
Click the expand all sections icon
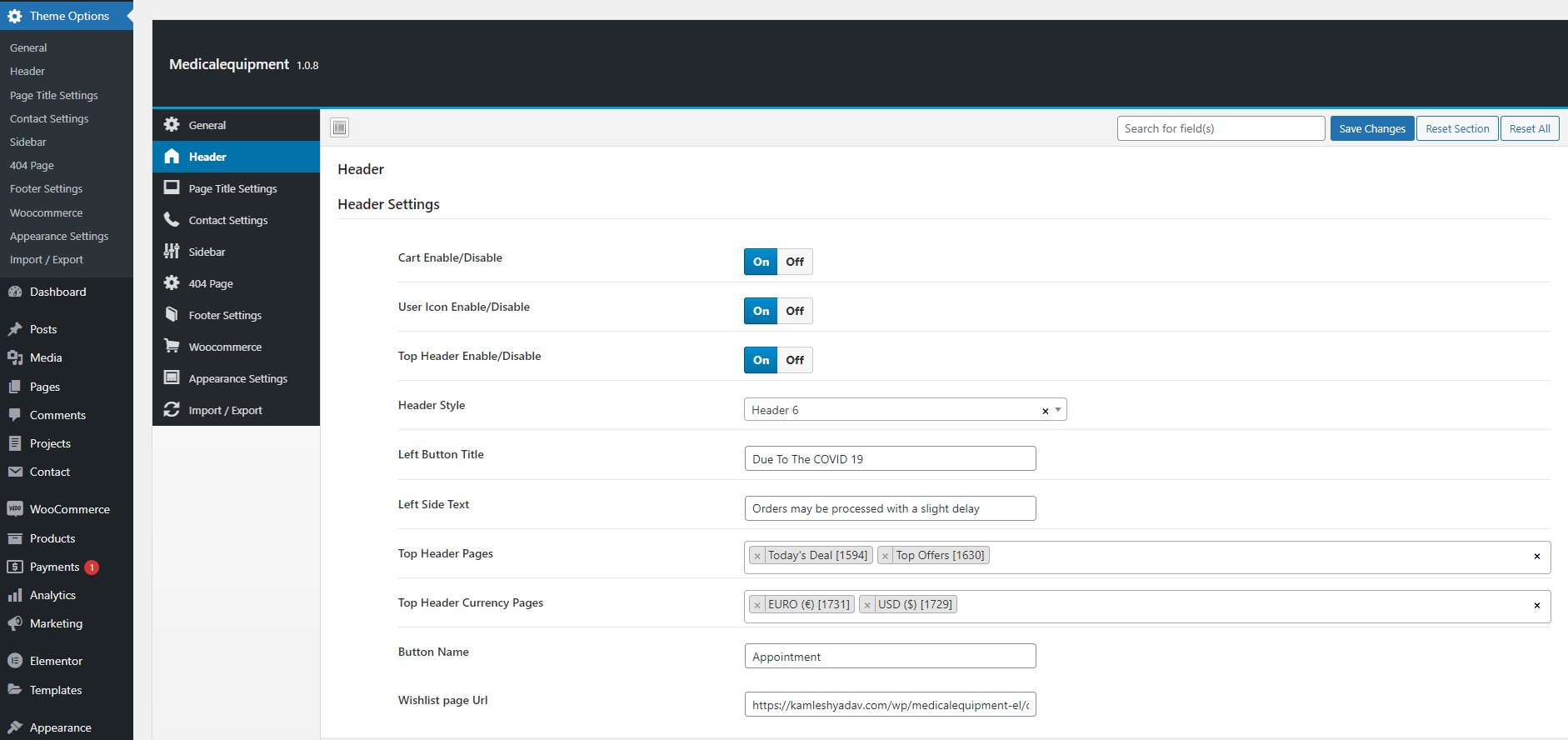[339, 127]
